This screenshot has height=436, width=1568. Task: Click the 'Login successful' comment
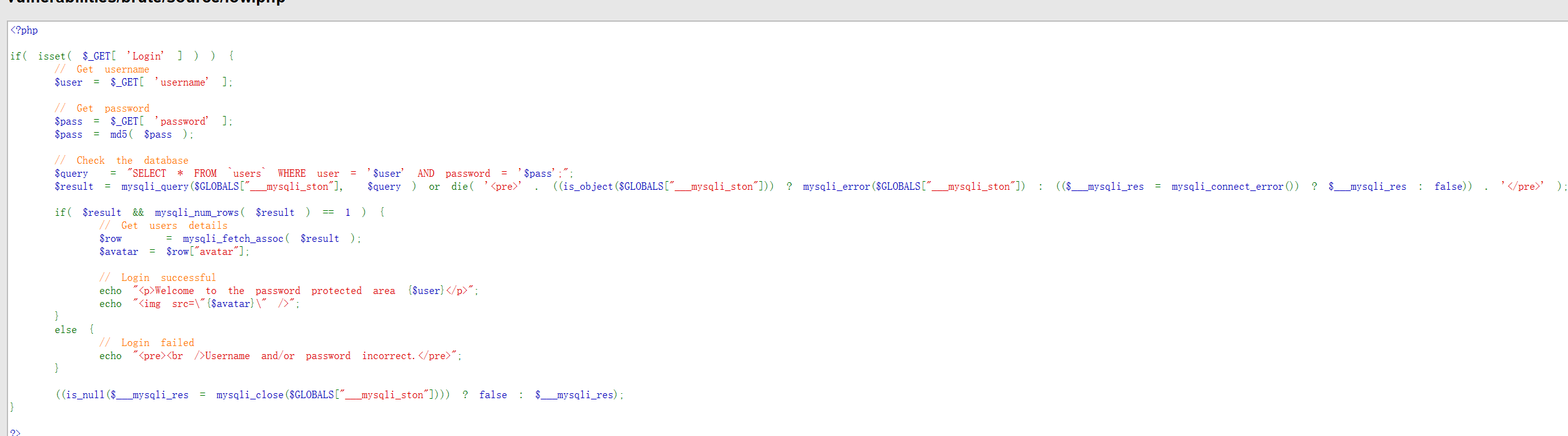tap(158, 278)
